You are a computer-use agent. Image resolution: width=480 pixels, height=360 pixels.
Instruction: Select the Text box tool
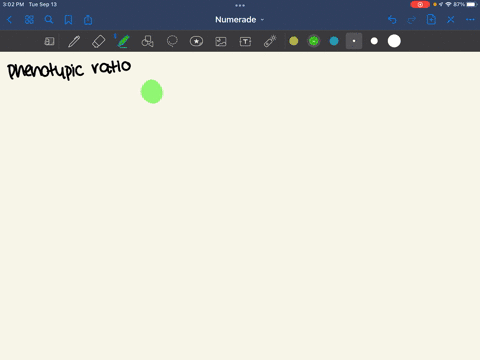(x=245, y=41)
